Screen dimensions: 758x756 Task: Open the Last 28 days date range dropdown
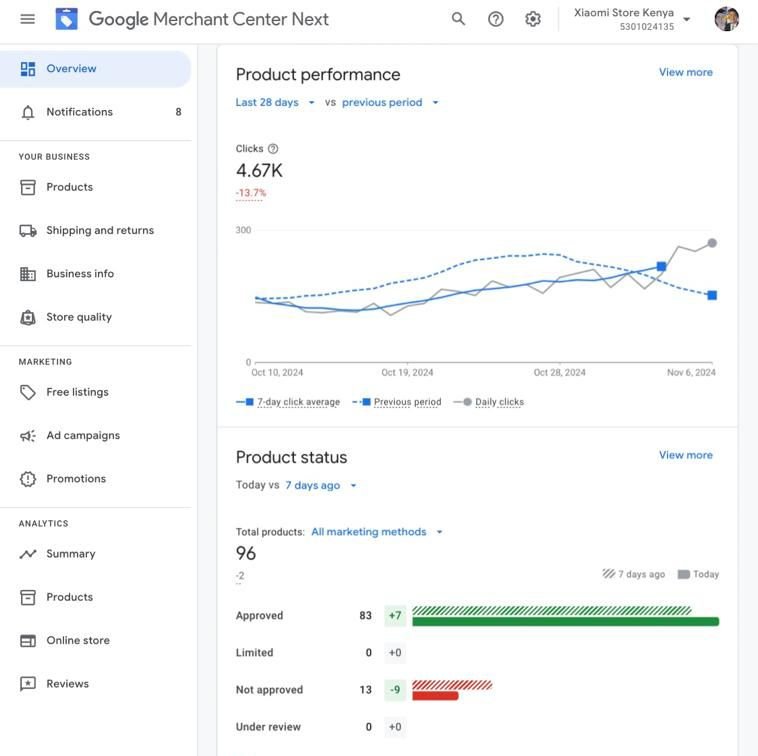pos(275,102)
